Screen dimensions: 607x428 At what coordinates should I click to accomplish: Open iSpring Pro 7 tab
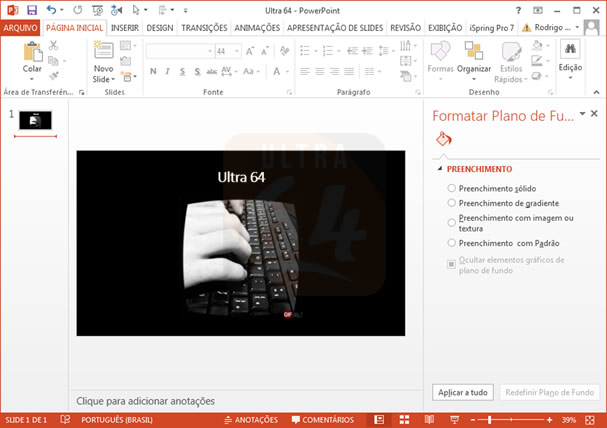pyautogui.click(x=492, y=28)
